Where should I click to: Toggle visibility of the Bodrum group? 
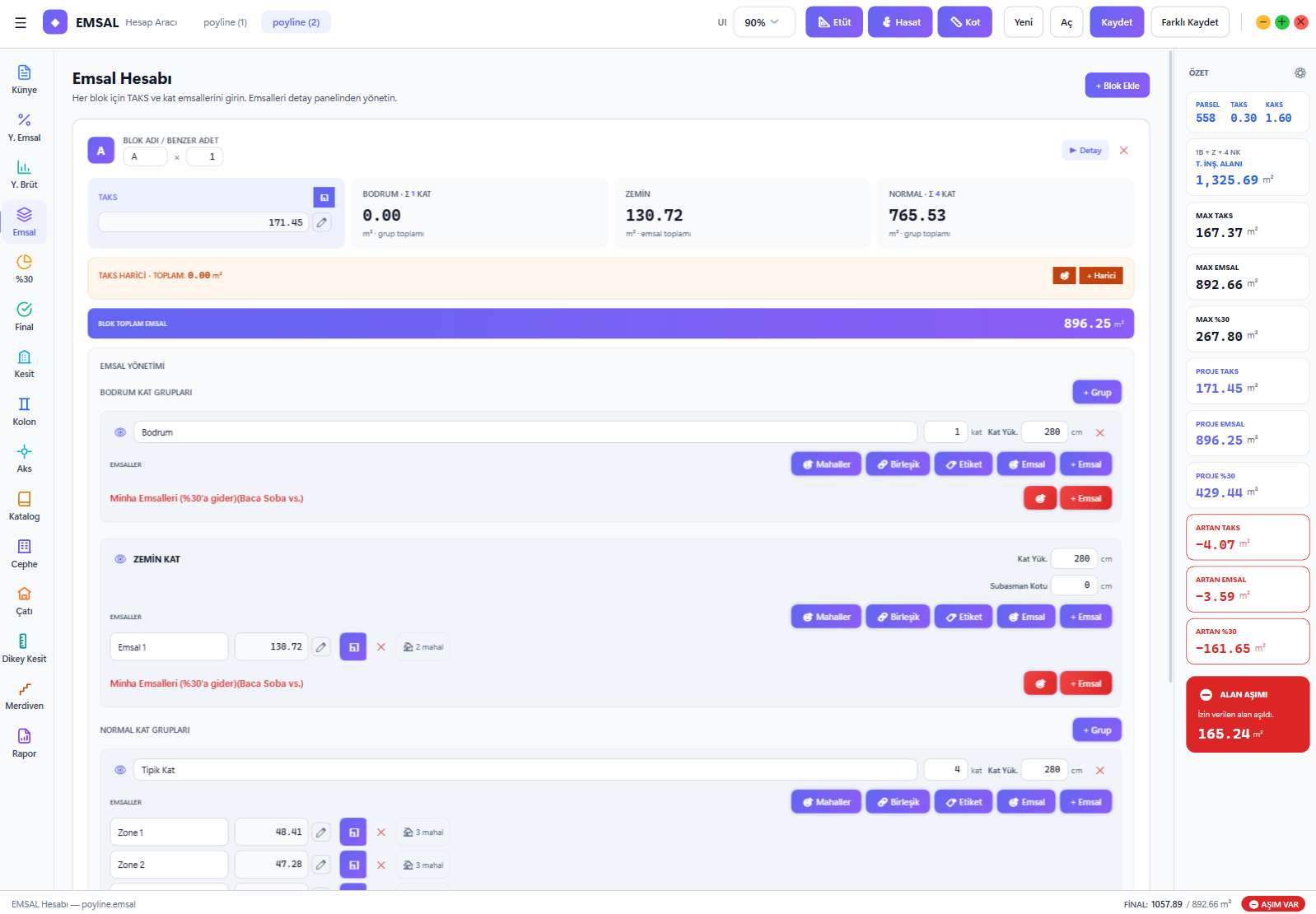coord(120,432)
